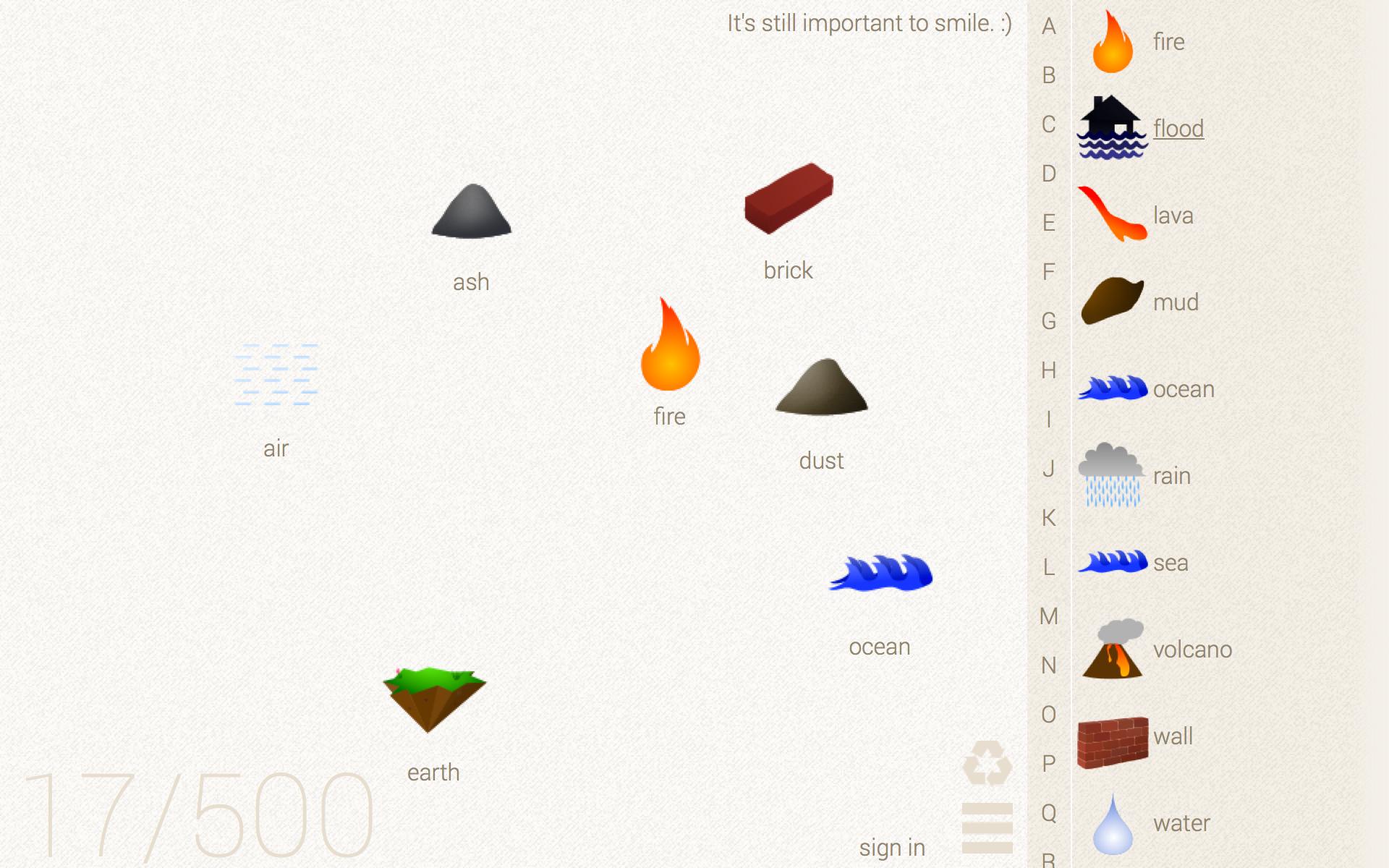Click the wall element icon
1389x868 pixels.
[1112, 735]
